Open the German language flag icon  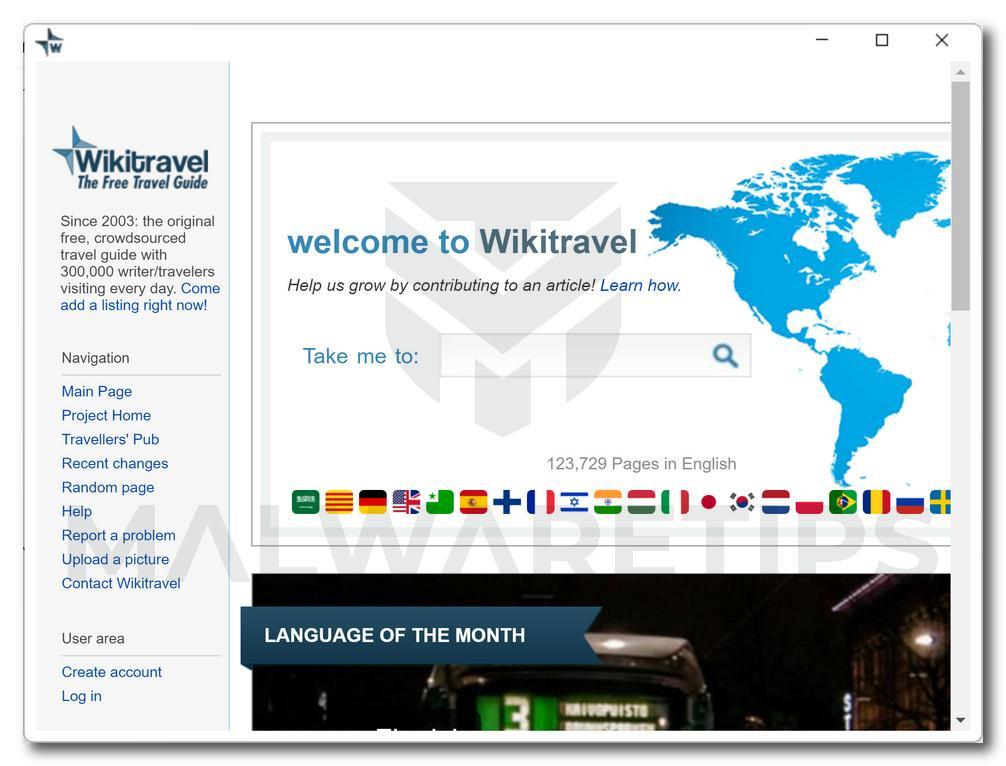(x=372, y=502)
